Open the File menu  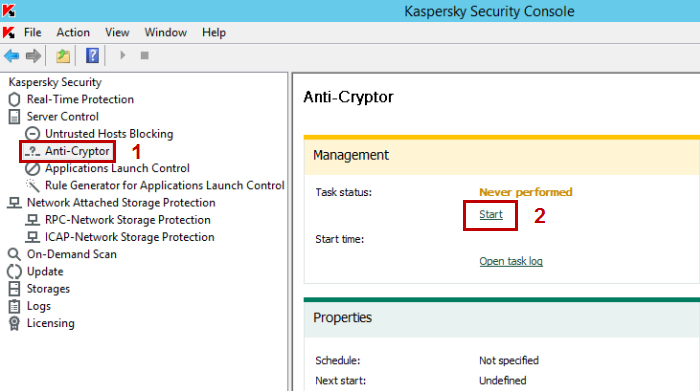[33, 33]
